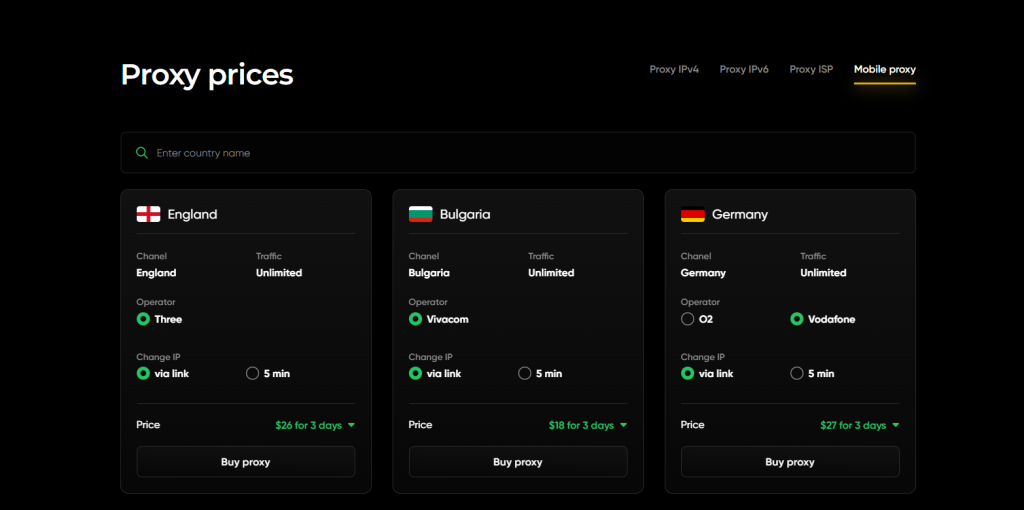The height and width of the screenshot is (510, 1024).
Task: Click the search magnifier icon
Action: tap(142, 153)
